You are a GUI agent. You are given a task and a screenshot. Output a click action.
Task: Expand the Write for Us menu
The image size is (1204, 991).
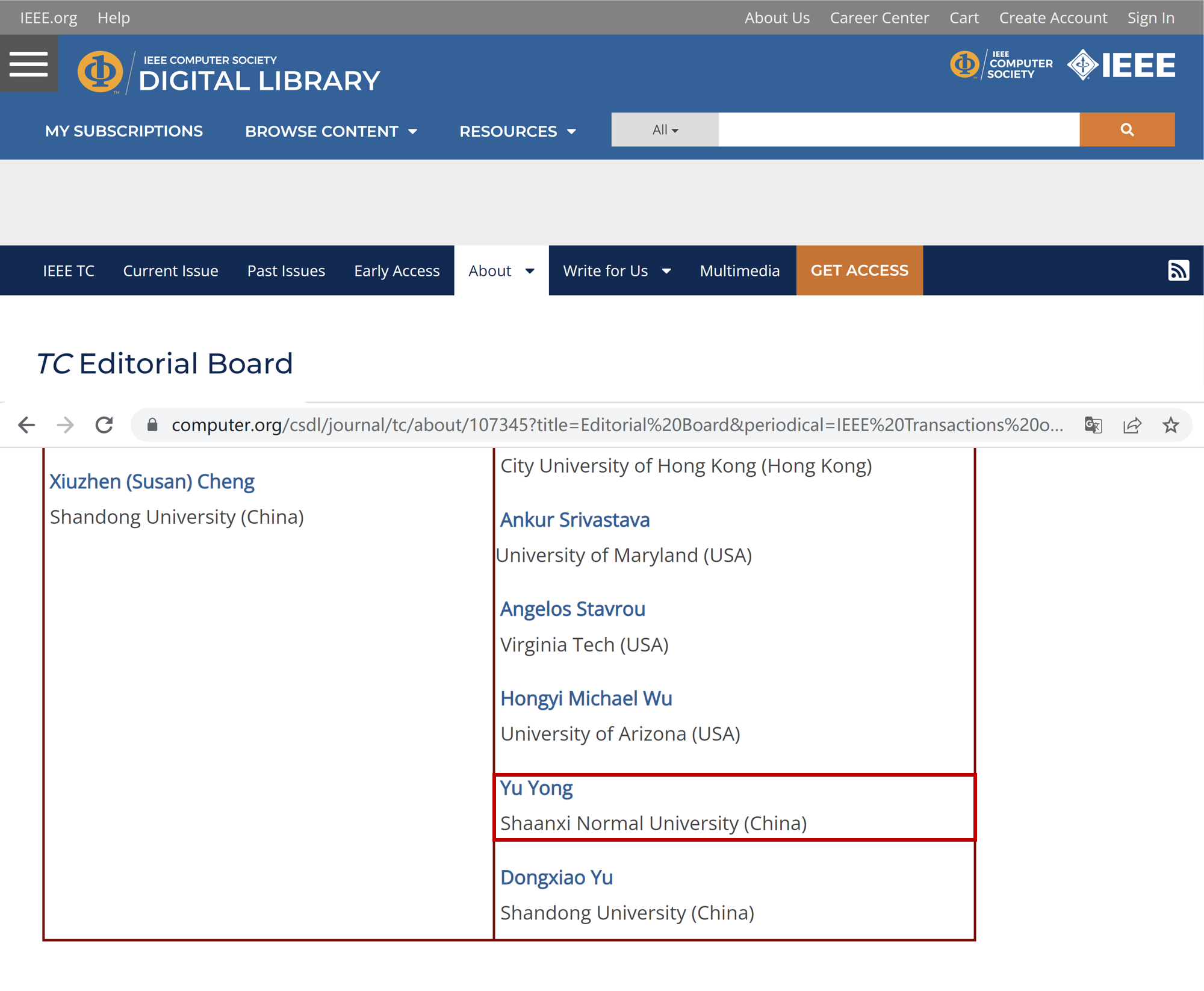616,271
